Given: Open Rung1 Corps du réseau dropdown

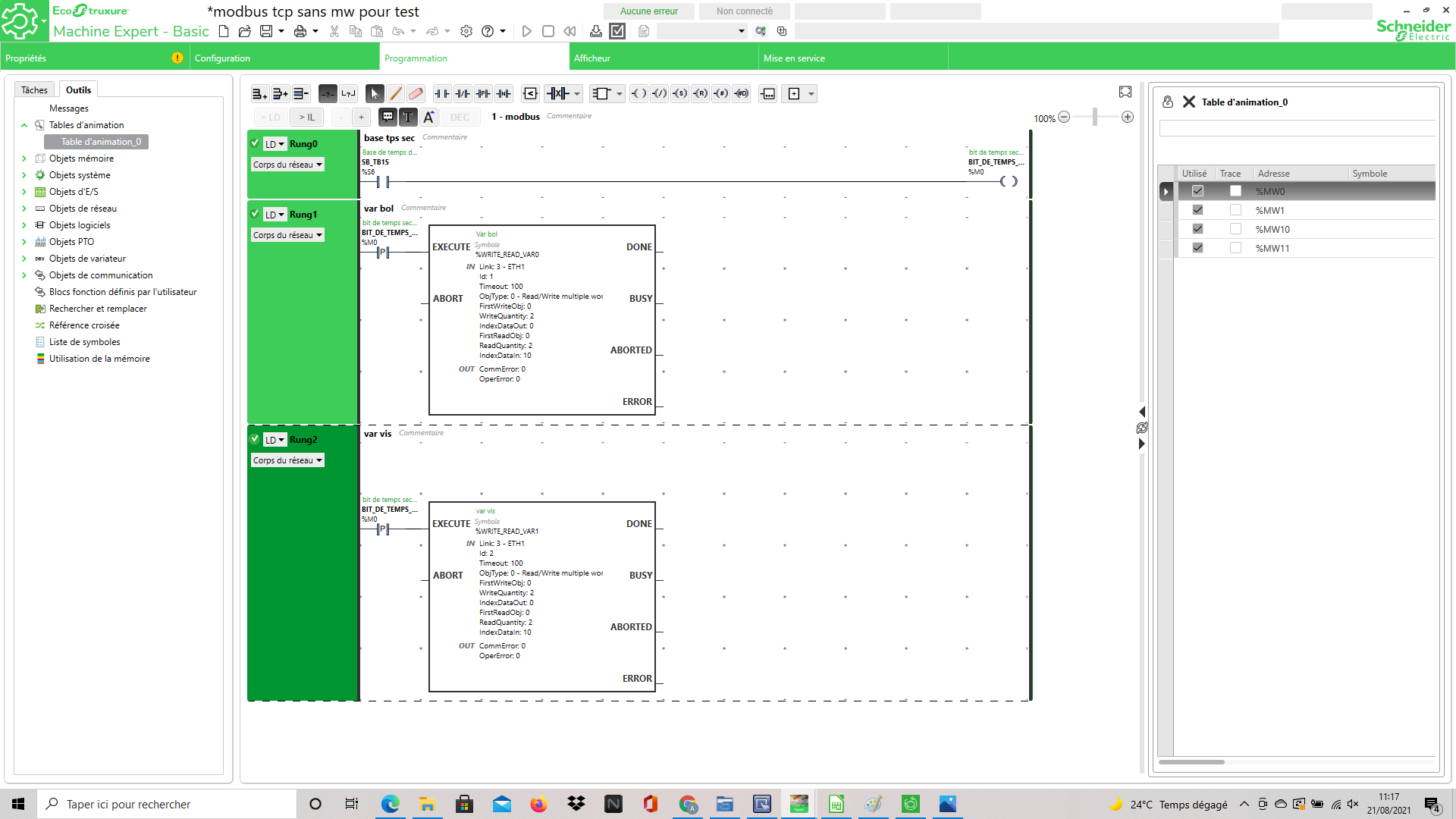Looking at the screenshot, I should pyautogui.click(x=287, y=235).
